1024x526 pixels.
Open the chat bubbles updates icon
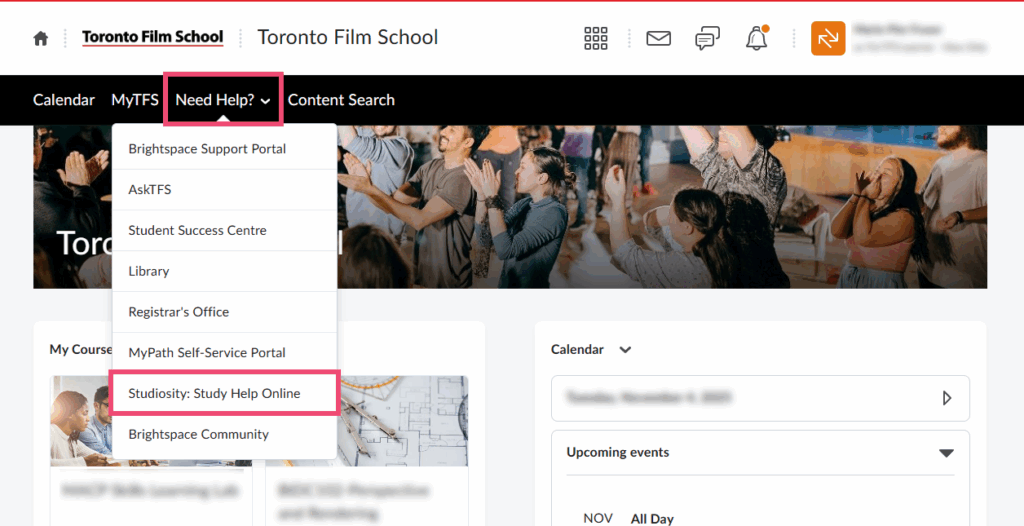(707, 38)
